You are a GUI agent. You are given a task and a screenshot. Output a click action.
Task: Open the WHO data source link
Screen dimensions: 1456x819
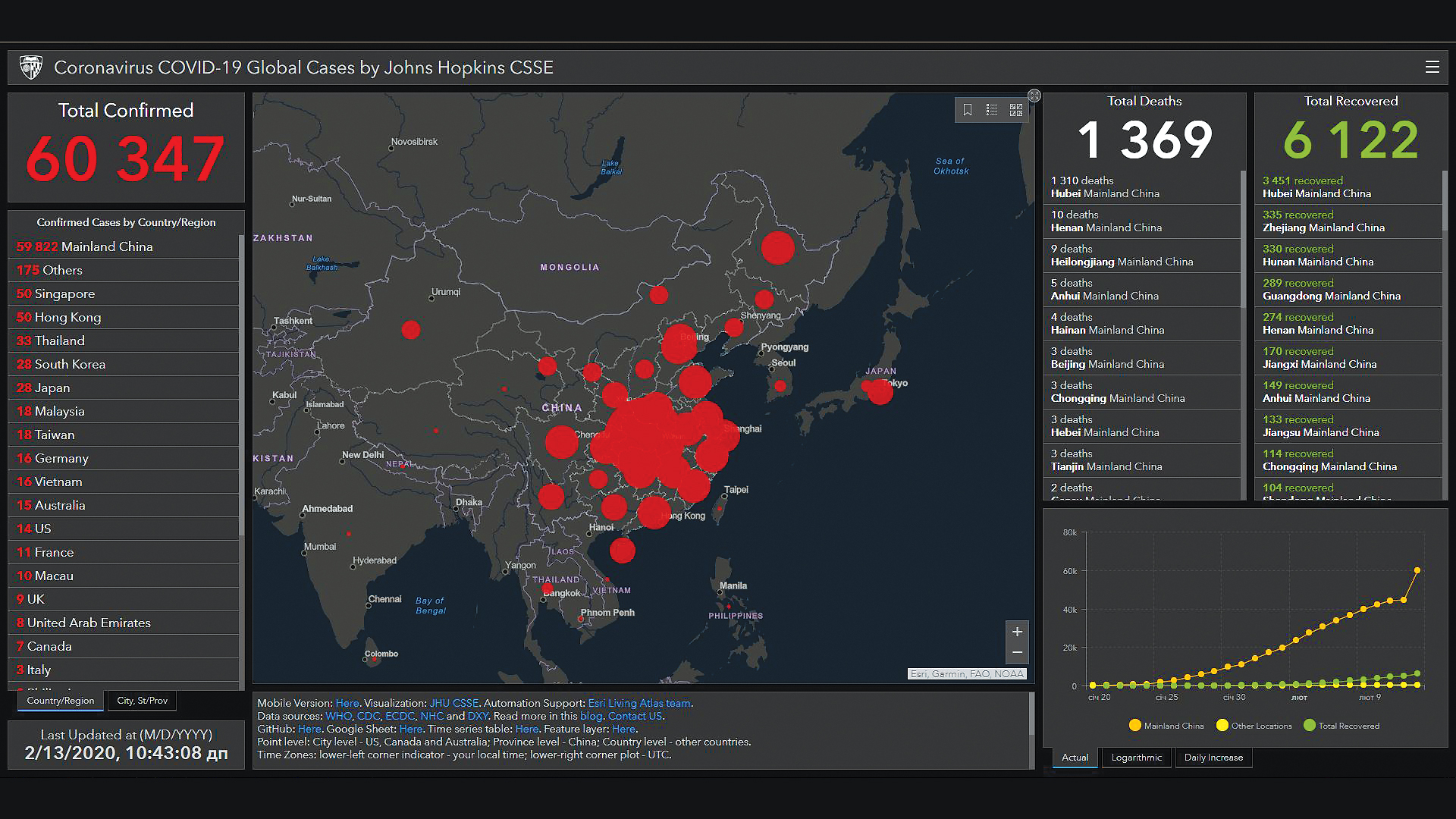(x=338, y=716)
